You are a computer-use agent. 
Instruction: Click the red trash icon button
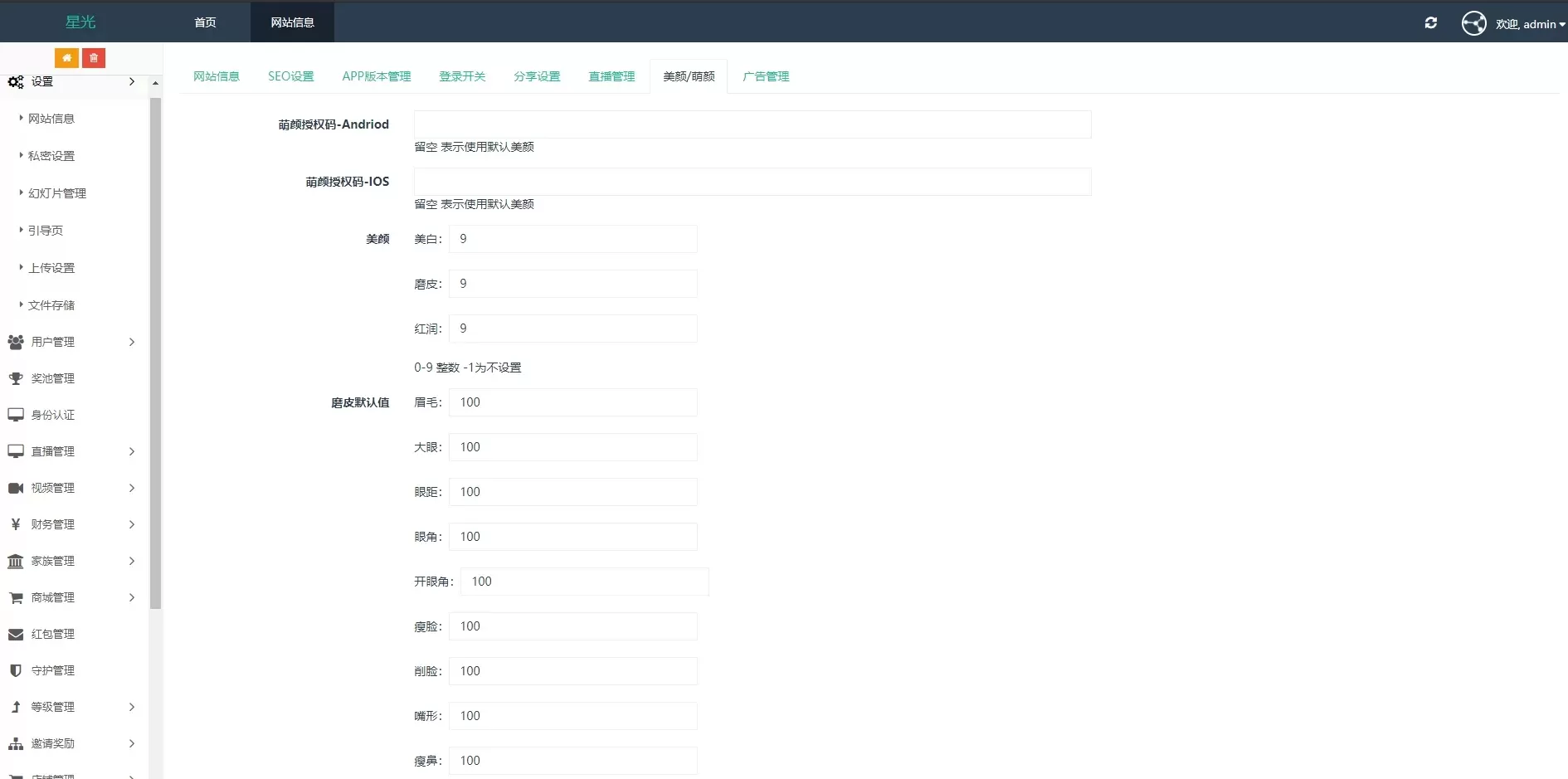click(94, 58)
